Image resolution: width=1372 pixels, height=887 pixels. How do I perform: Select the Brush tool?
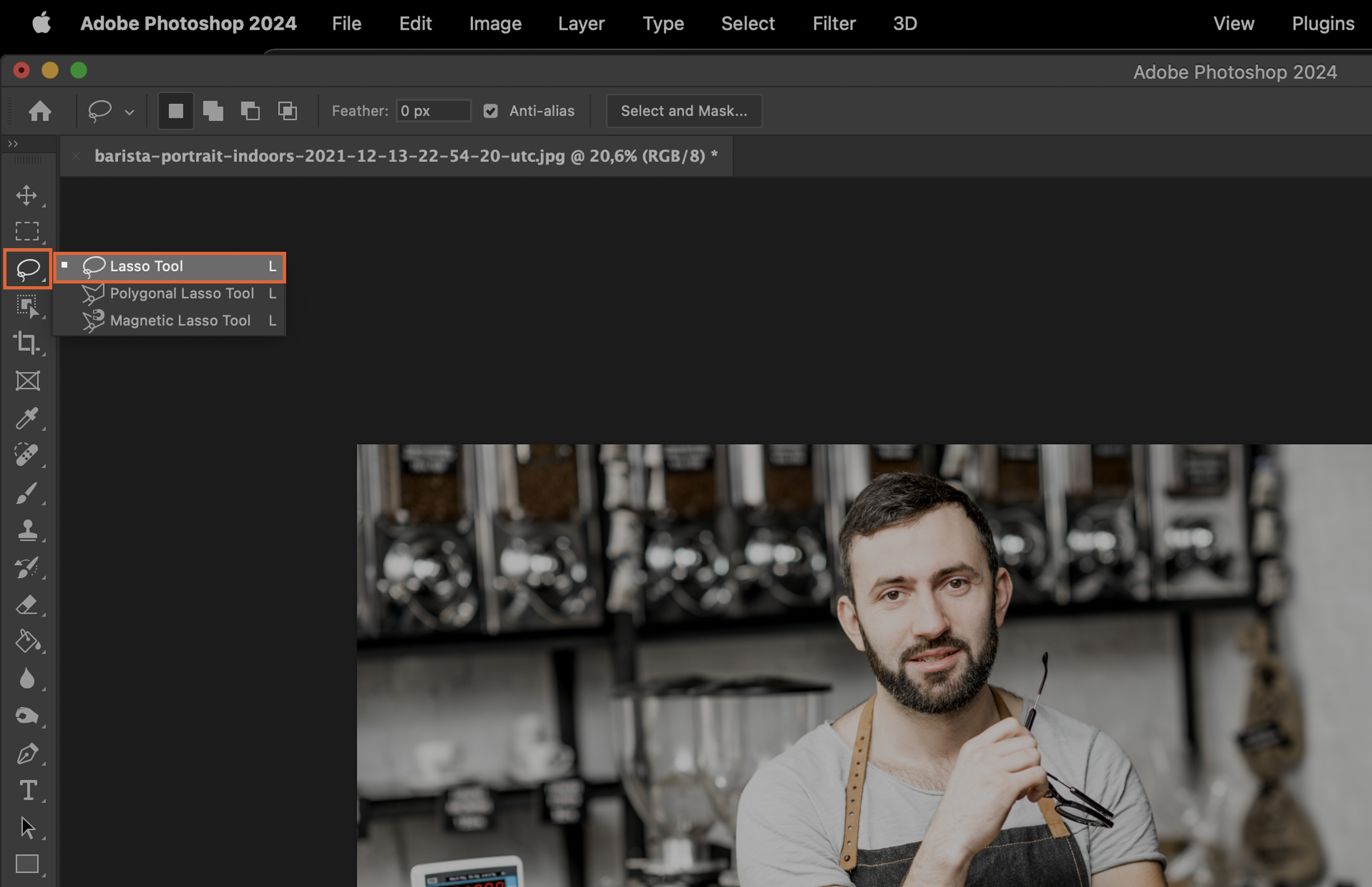pyautogui.click(x=27, y=493)
